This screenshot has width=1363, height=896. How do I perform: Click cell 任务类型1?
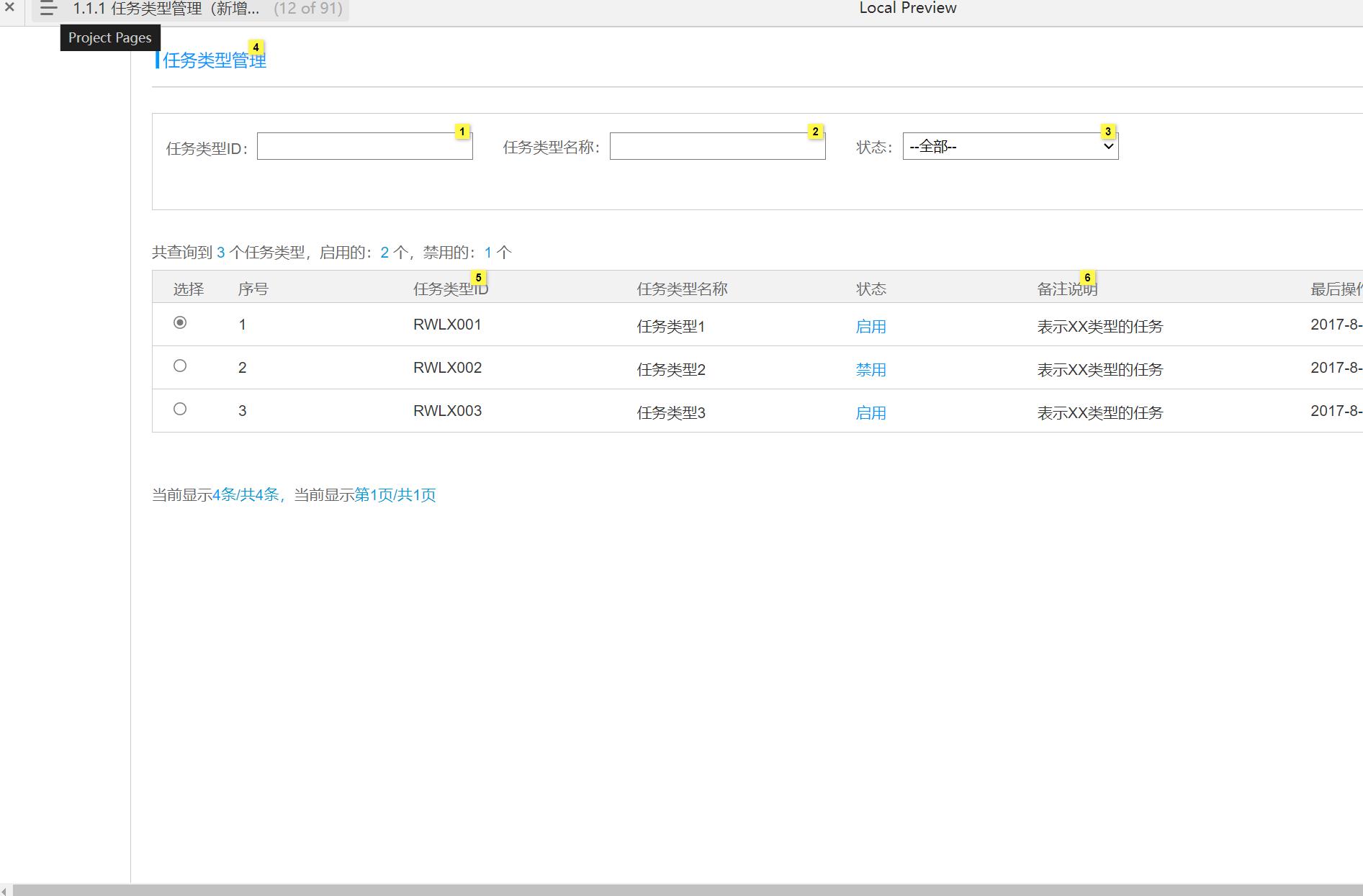[671, 327]
